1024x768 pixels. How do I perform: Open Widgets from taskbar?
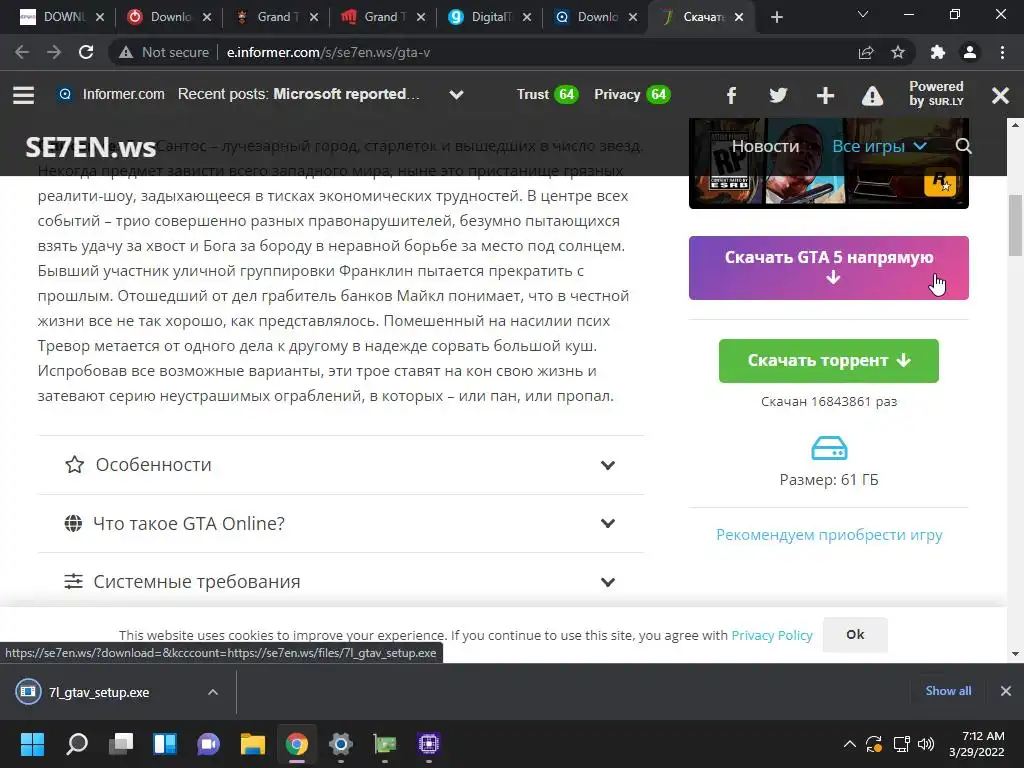coord(165,744)
